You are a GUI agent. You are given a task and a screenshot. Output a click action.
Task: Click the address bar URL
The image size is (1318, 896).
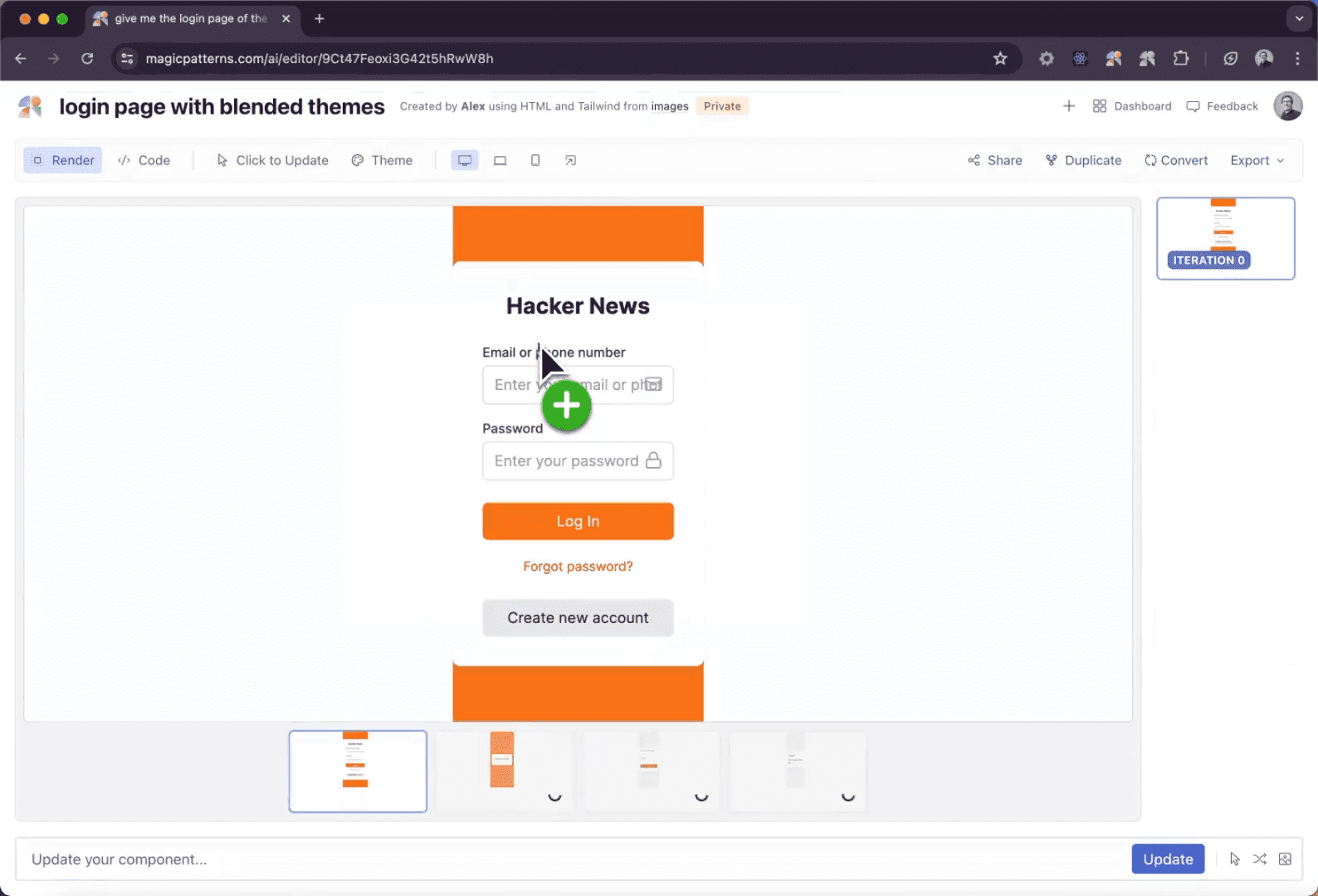pos(320,58)
